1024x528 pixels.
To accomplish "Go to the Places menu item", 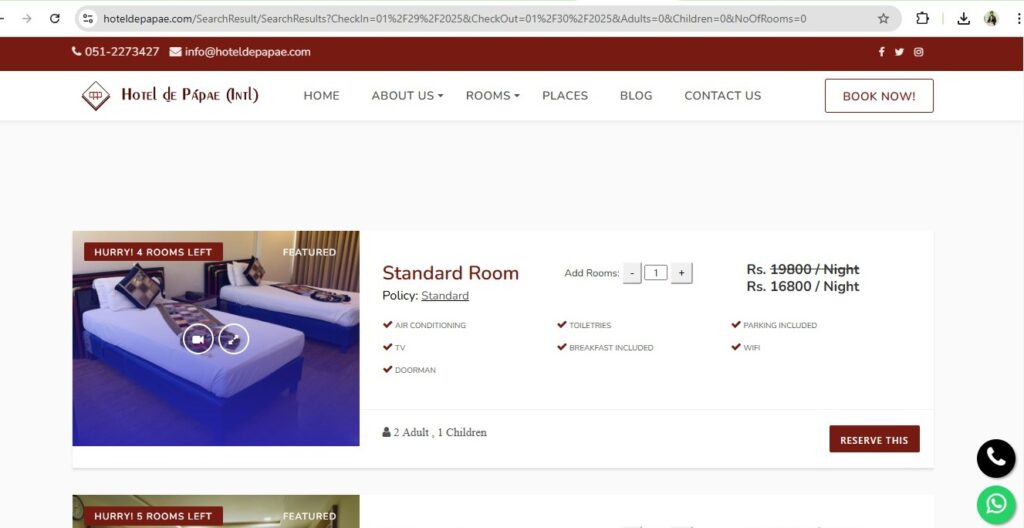I will tap(565, 95).
